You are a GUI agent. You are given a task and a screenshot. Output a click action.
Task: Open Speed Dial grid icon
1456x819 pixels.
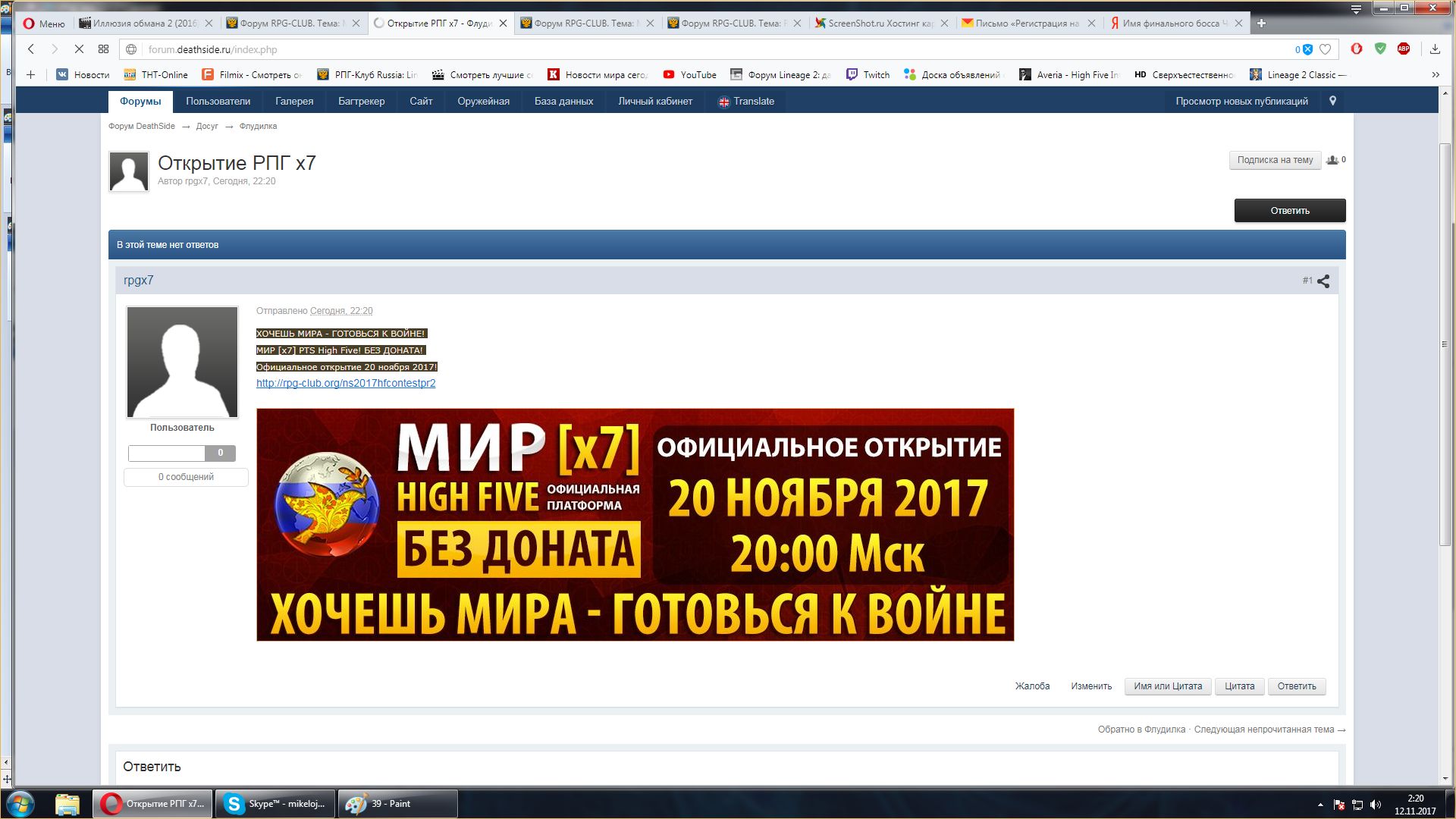pos(104,49)
